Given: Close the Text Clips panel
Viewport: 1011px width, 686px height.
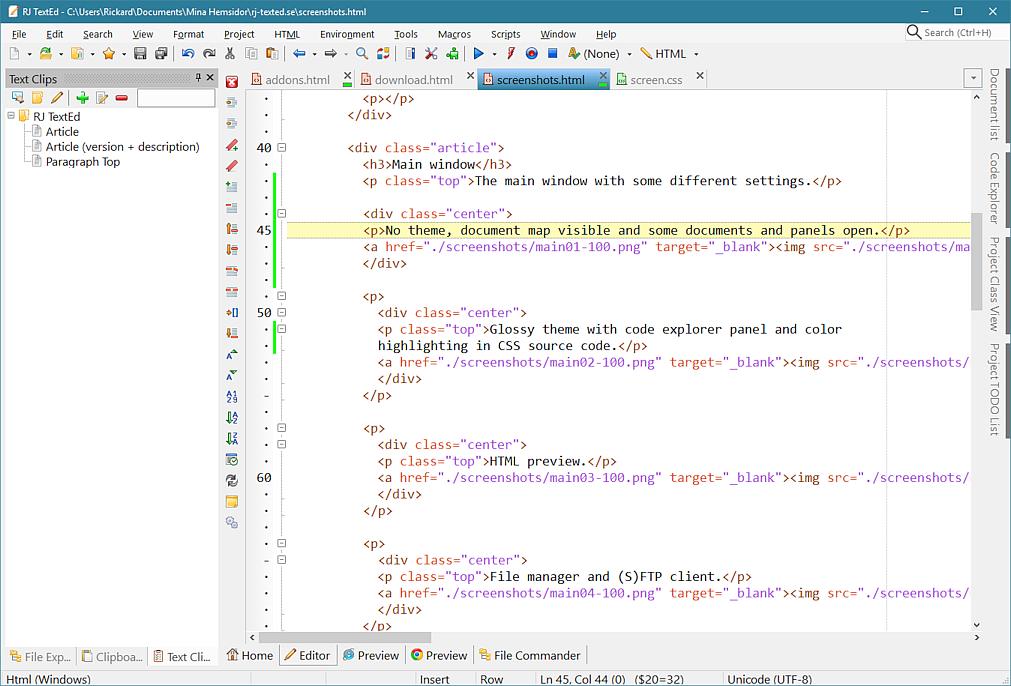Looking at the screenshot, I should click(210, 78).
